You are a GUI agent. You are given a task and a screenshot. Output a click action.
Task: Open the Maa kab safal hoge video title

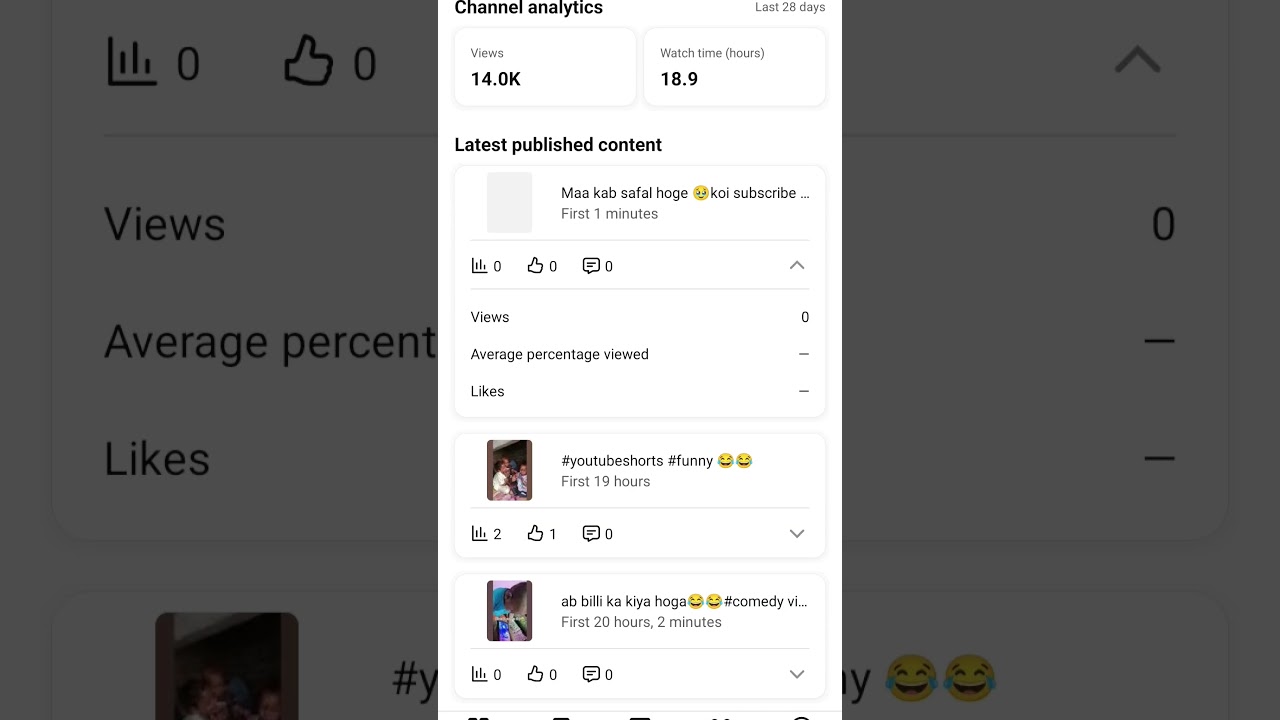[x=685, y=193]
